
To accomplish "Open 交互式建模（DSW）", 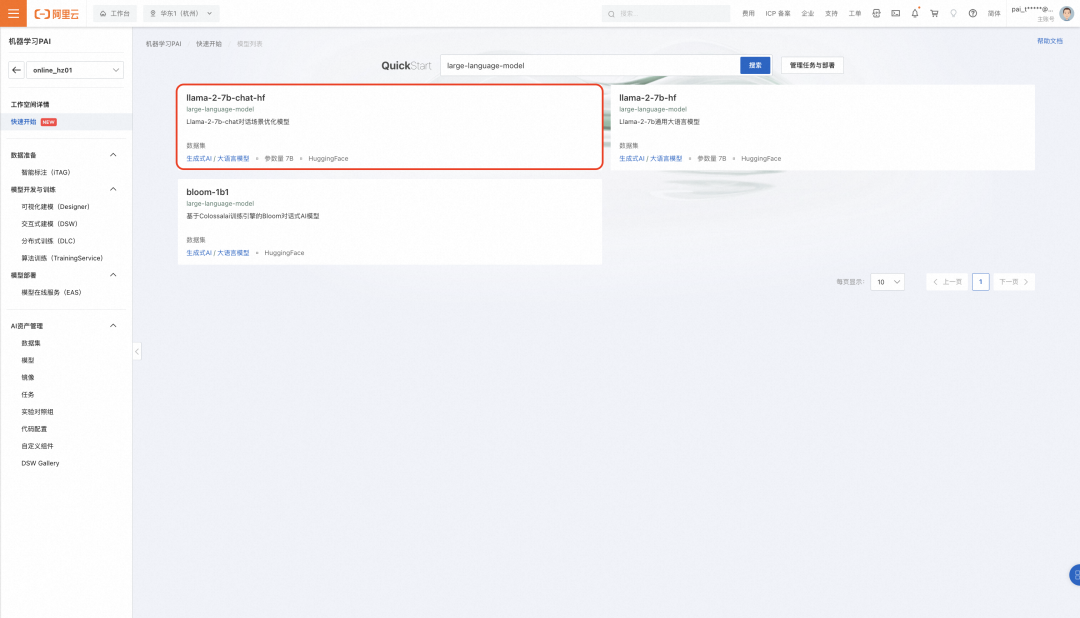I will 49,224.
